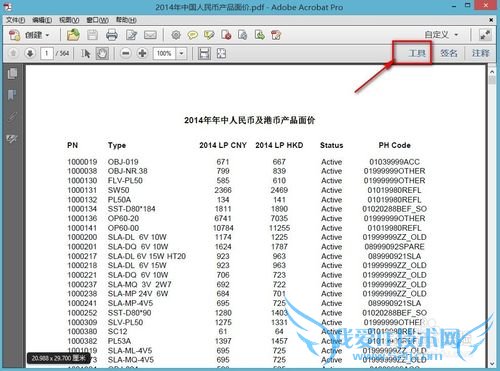Click the Insert page from file icon
Screen dimensions: 500x371
coord(243,35)
